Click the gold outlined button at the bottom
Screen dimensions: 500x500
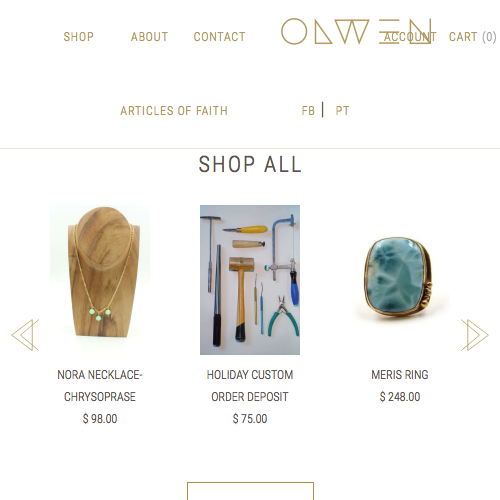pos(250,491)
